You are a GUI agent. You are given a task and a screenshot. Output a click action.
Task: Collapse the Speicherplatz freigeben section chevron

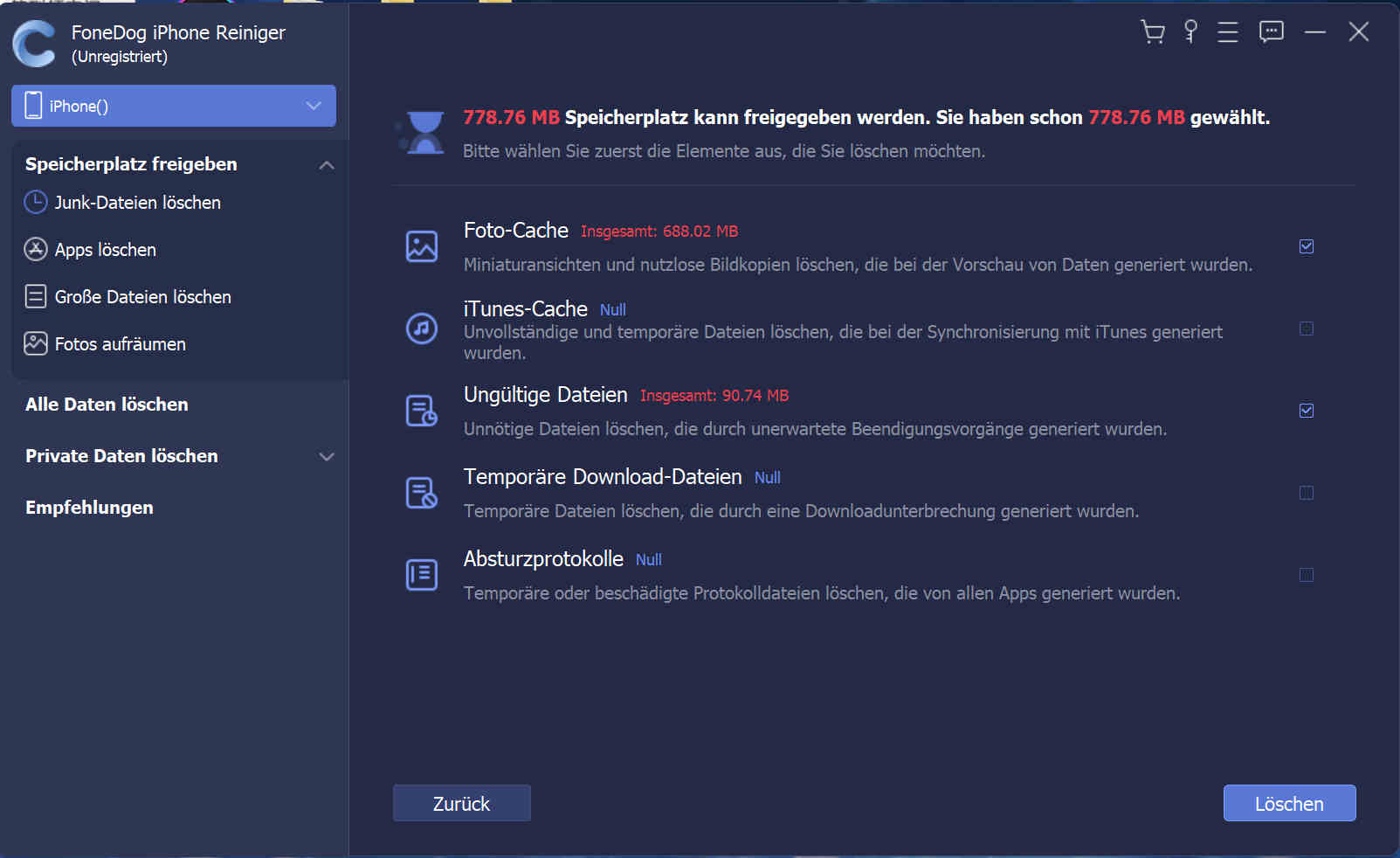pyautogui.click(x=327, y=165)
